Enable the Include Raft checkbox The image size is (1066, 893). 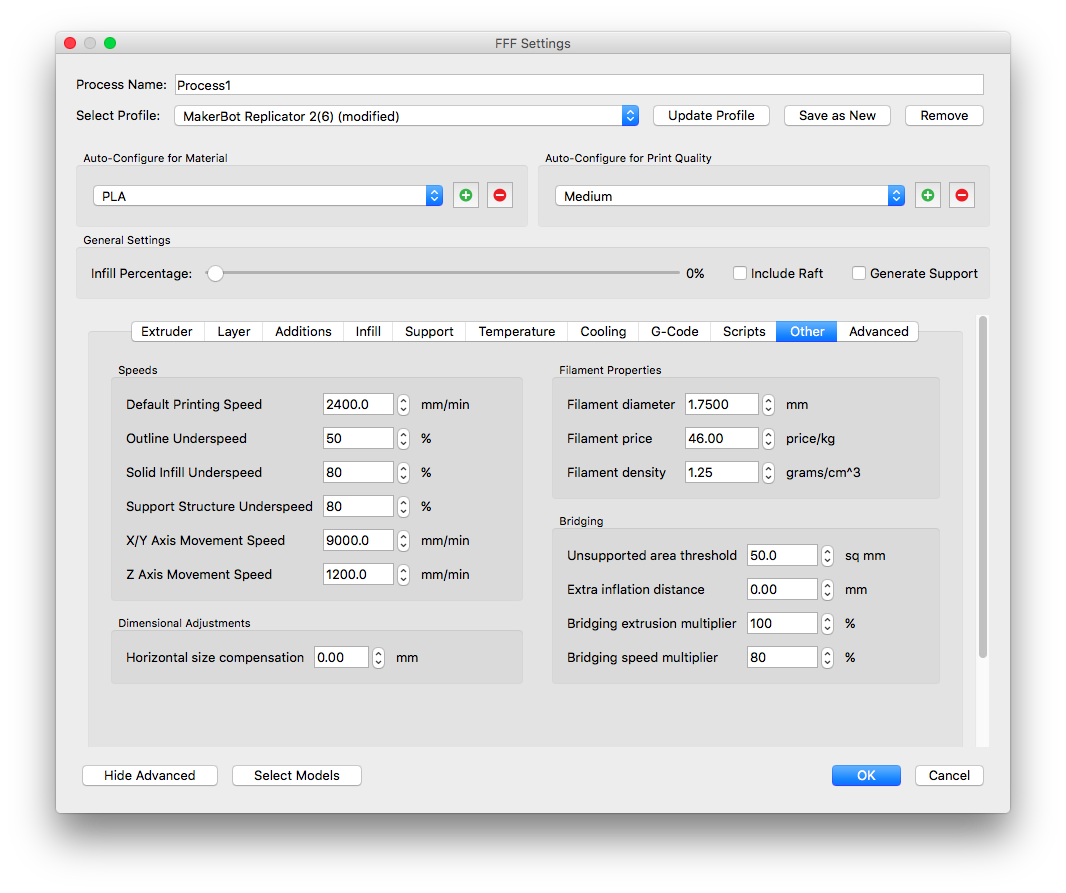pos(740,273)
